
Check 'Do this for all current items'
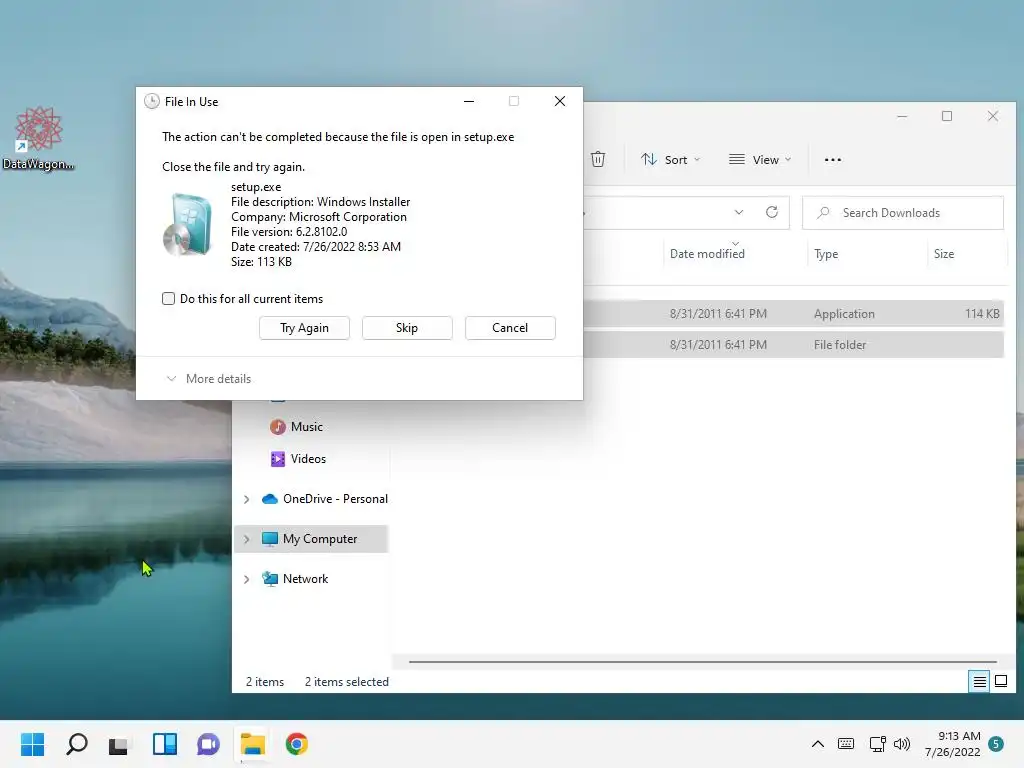pyautogui.click(x=168, y=298)
